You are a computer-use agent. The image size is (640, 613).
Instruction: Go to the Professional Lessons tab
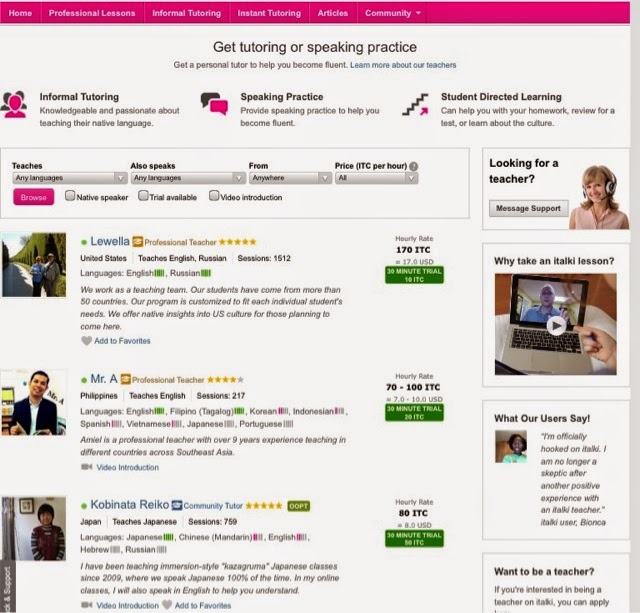coord(92,13)
